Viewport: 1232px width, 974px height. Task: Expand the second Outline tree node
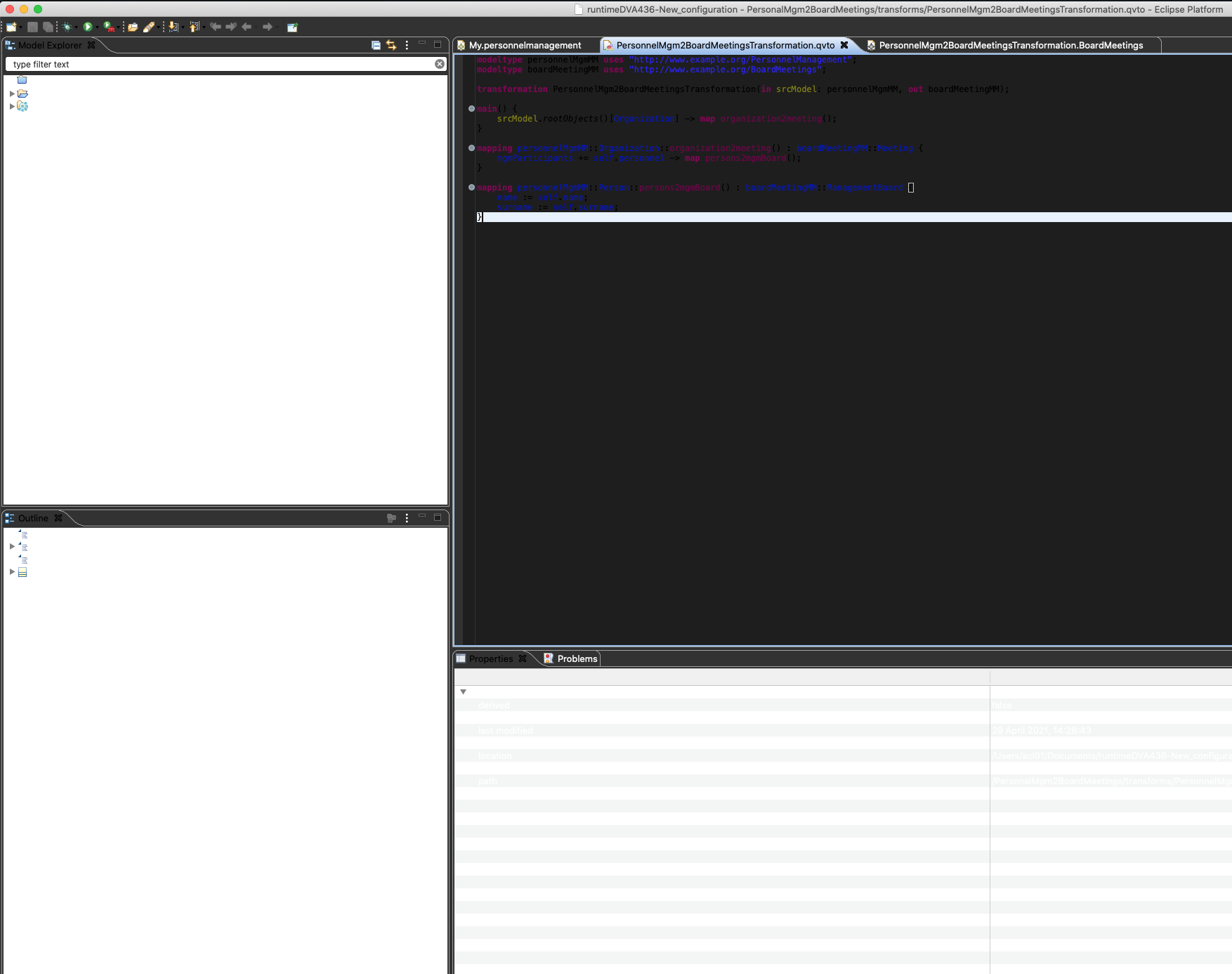[12, 546]
